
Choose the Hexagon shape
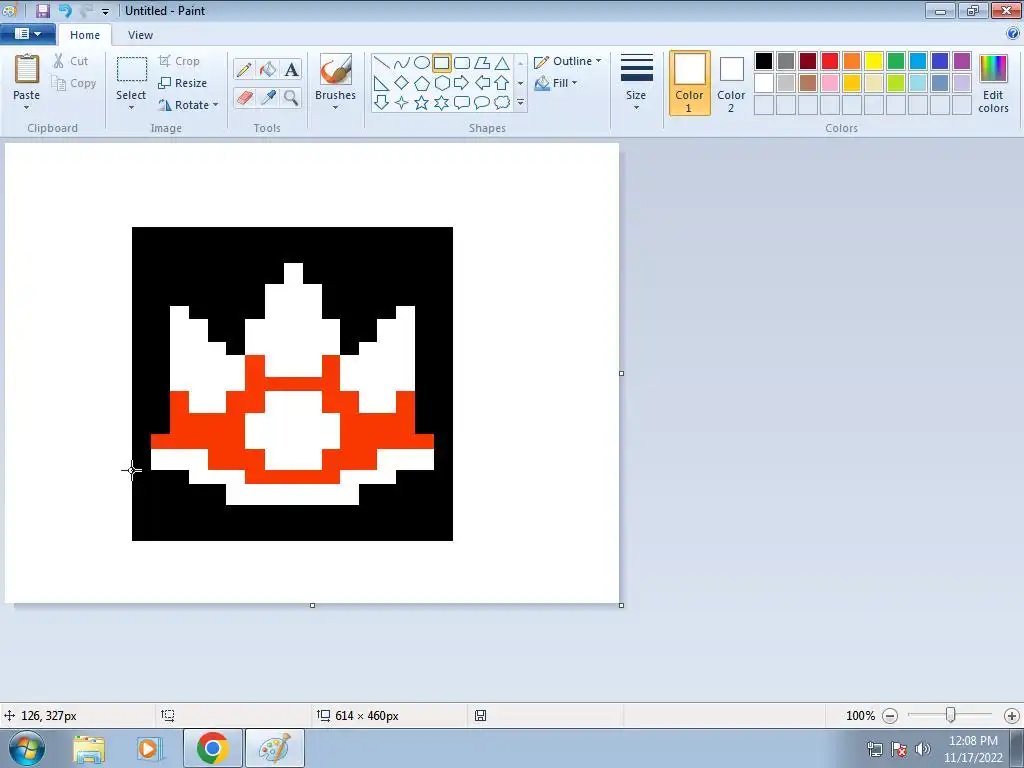click(x=441, y=83)
